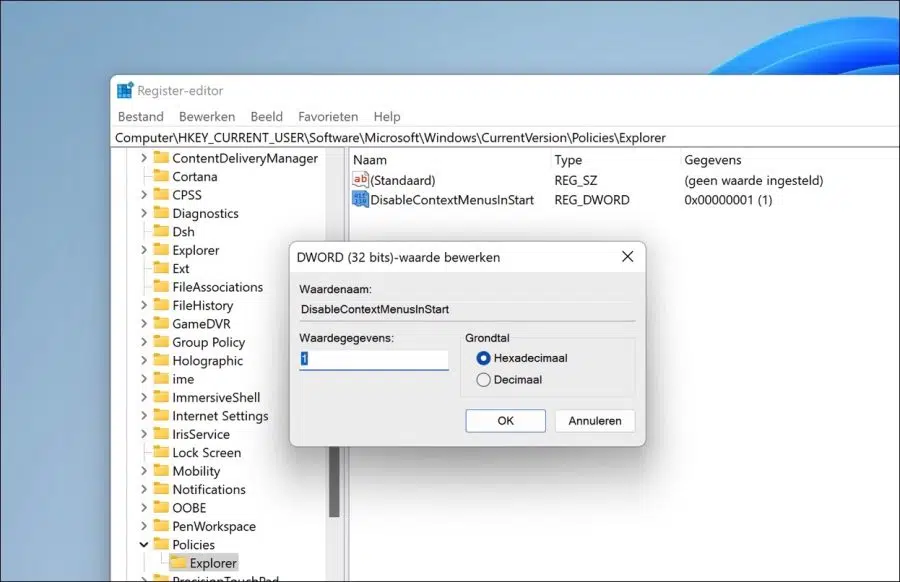900x582 pixels.
Task: Expand the Internet Settings key
Action: (x=143, y=415)
